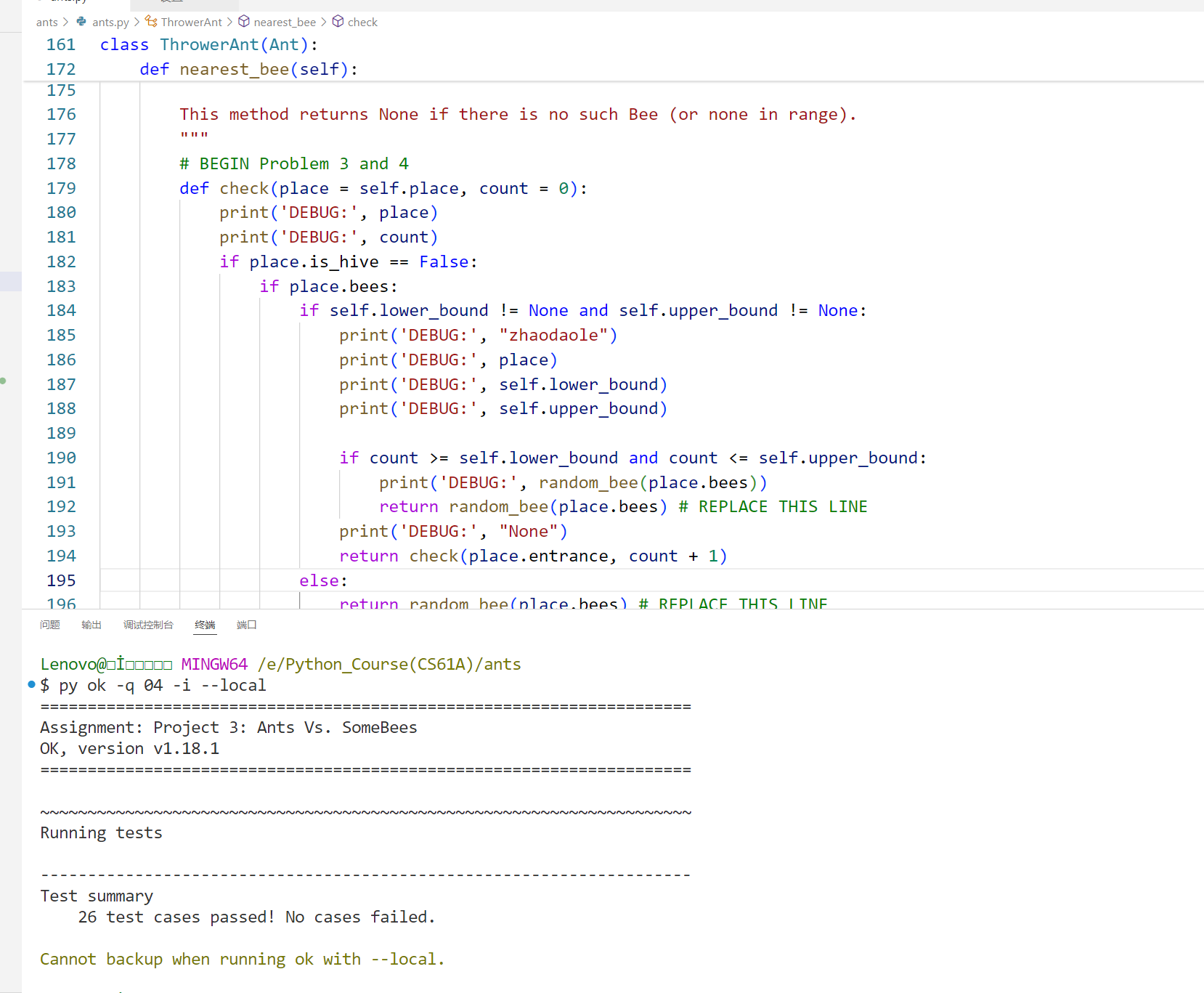
Task: Select the check breadcrumb item
Action: (362, 23)
